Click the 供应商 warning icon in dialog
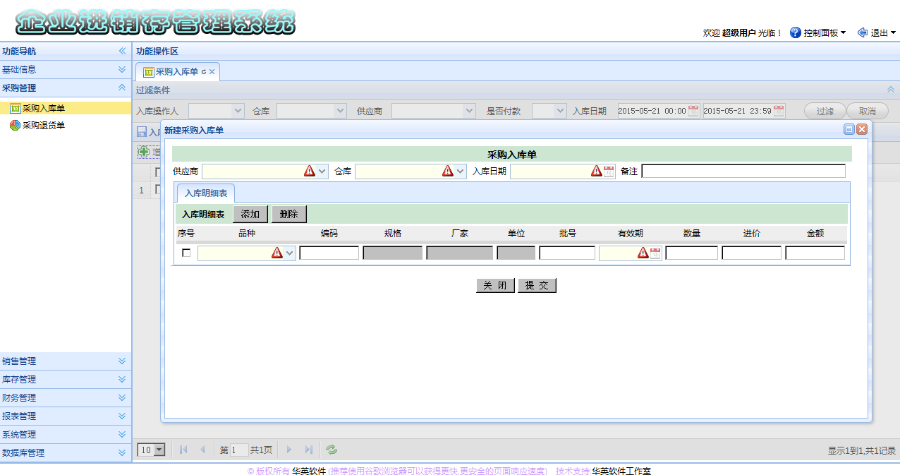 (309, 171)
